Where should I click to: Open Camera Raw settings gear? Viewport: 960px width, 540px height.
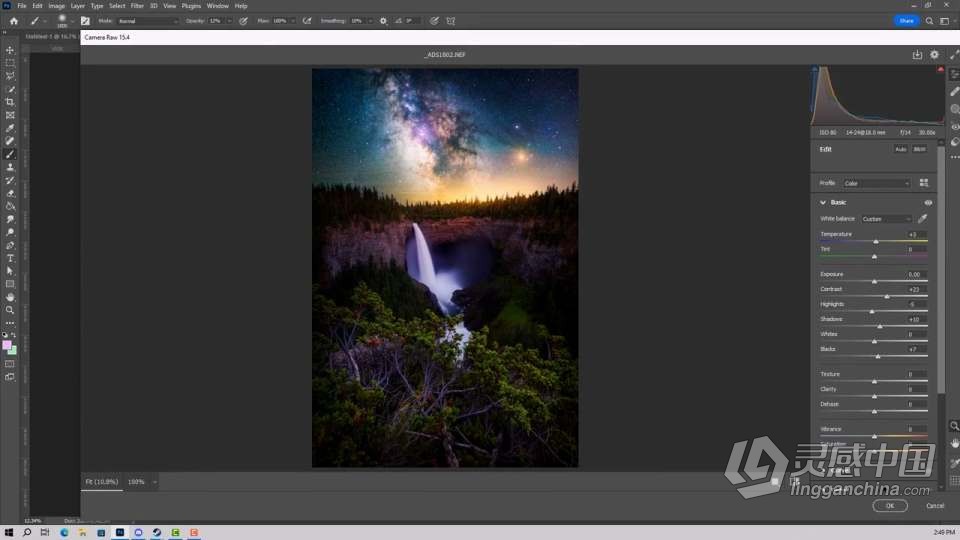coord(934,55)
